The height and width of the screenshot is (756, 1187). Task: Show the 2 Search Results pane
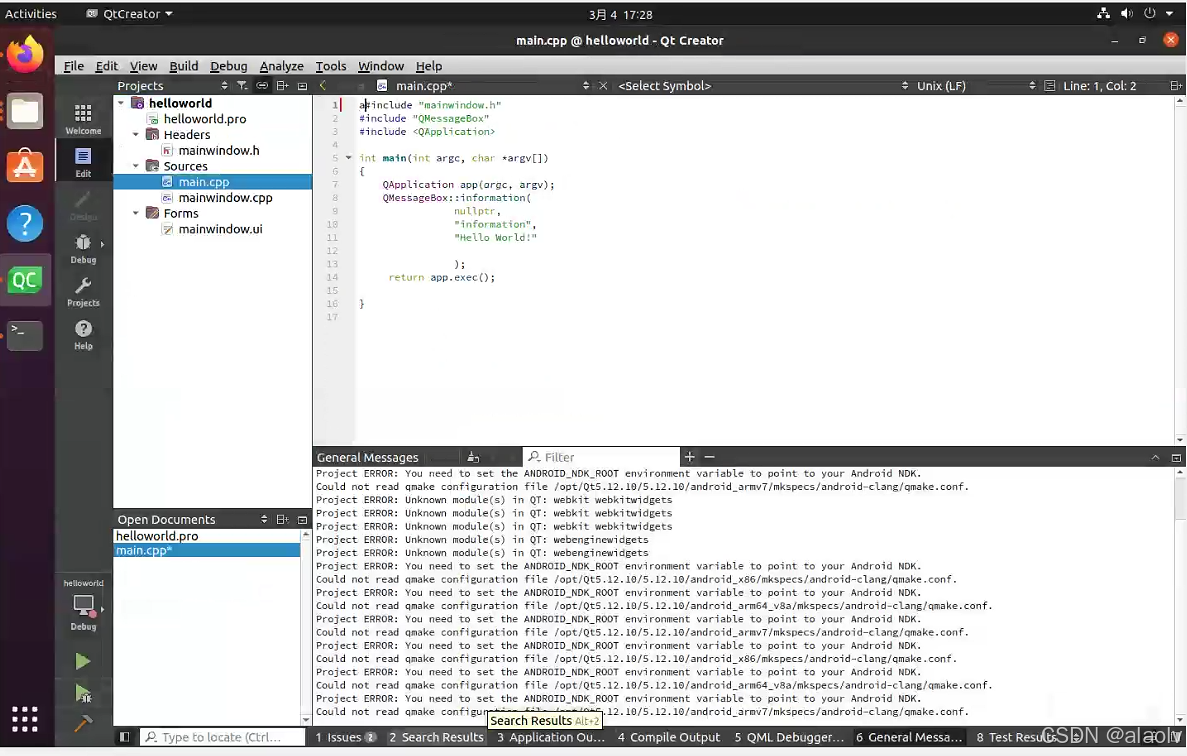tap(436, 736)
